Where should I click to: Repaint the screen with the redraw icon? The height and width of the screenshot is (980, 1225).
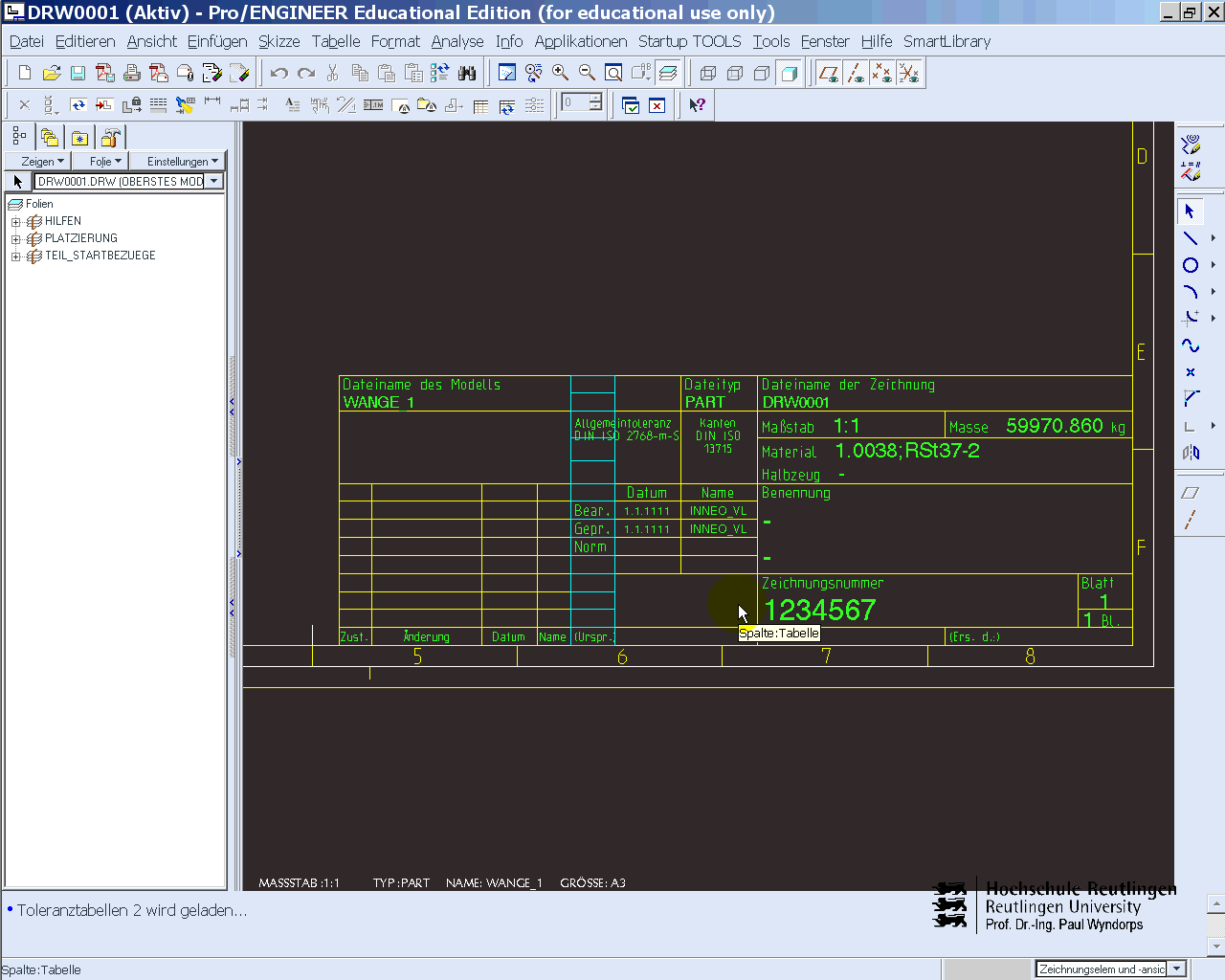507,73
